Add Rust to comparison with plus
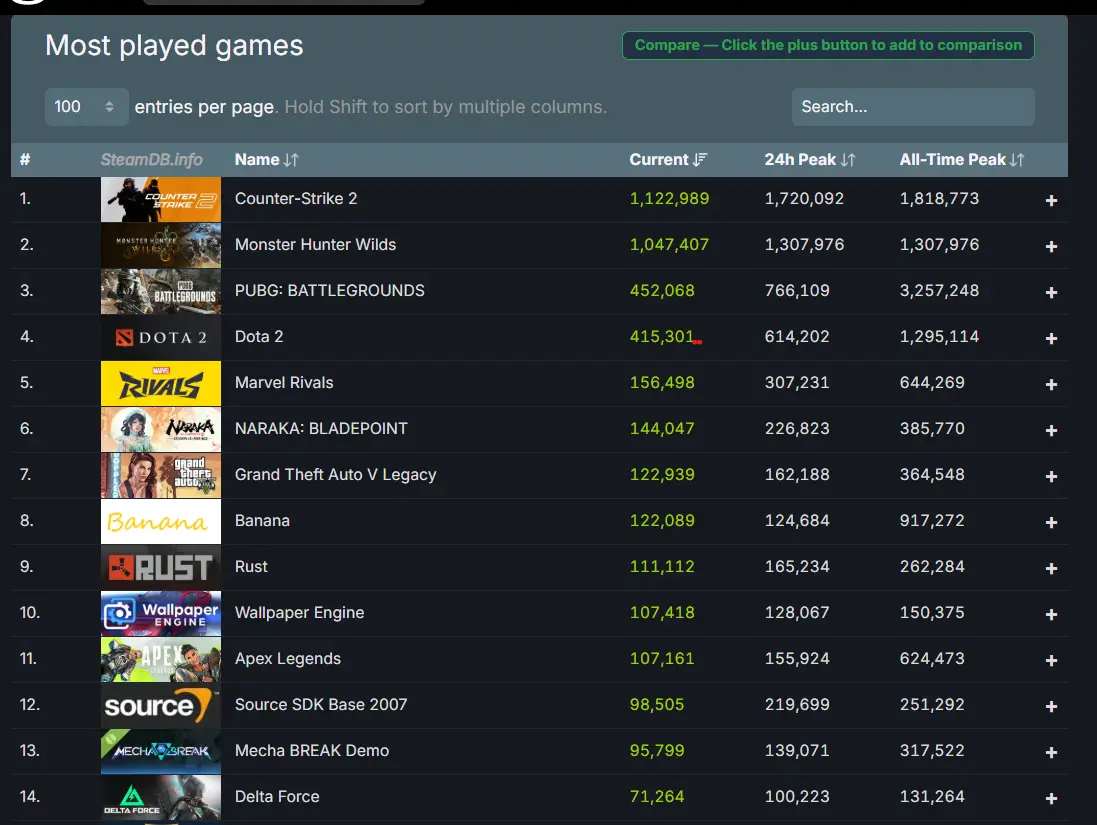1097x825 pixels. click(1051, 569)
